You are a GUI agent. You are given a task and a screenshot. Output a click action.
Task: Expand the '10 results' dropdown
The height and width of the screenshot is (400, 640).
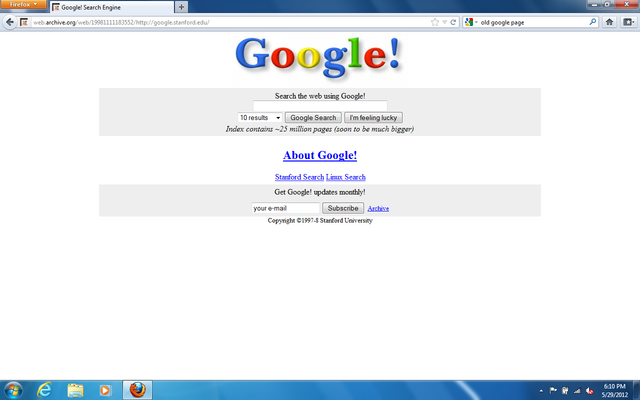[x=260, y=118]
